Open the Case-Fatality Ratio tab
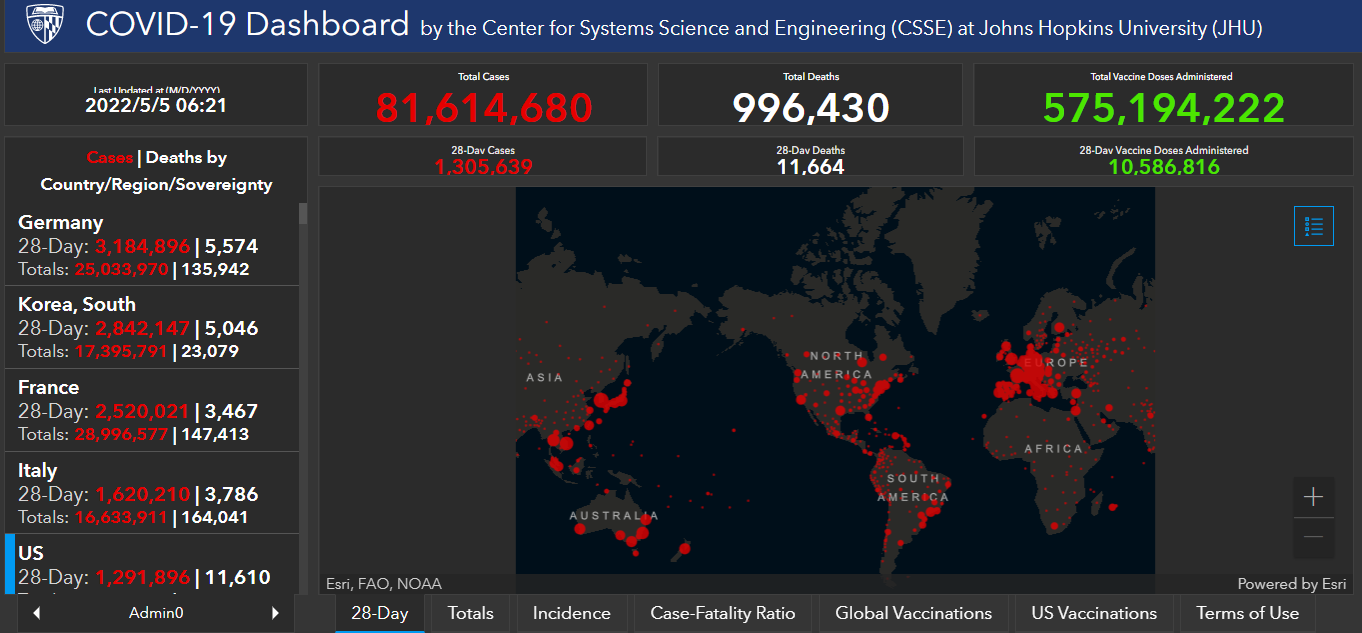Screen dimensions: 1362x633 click(723, 613)
